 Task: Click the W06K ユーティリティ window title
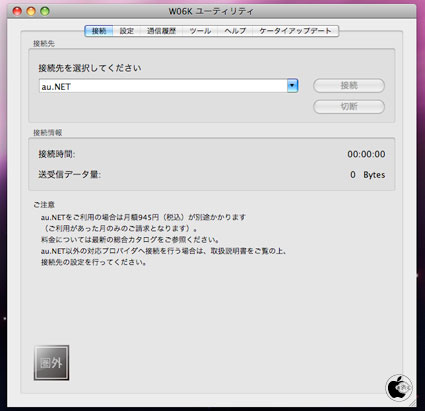(211, 11)
